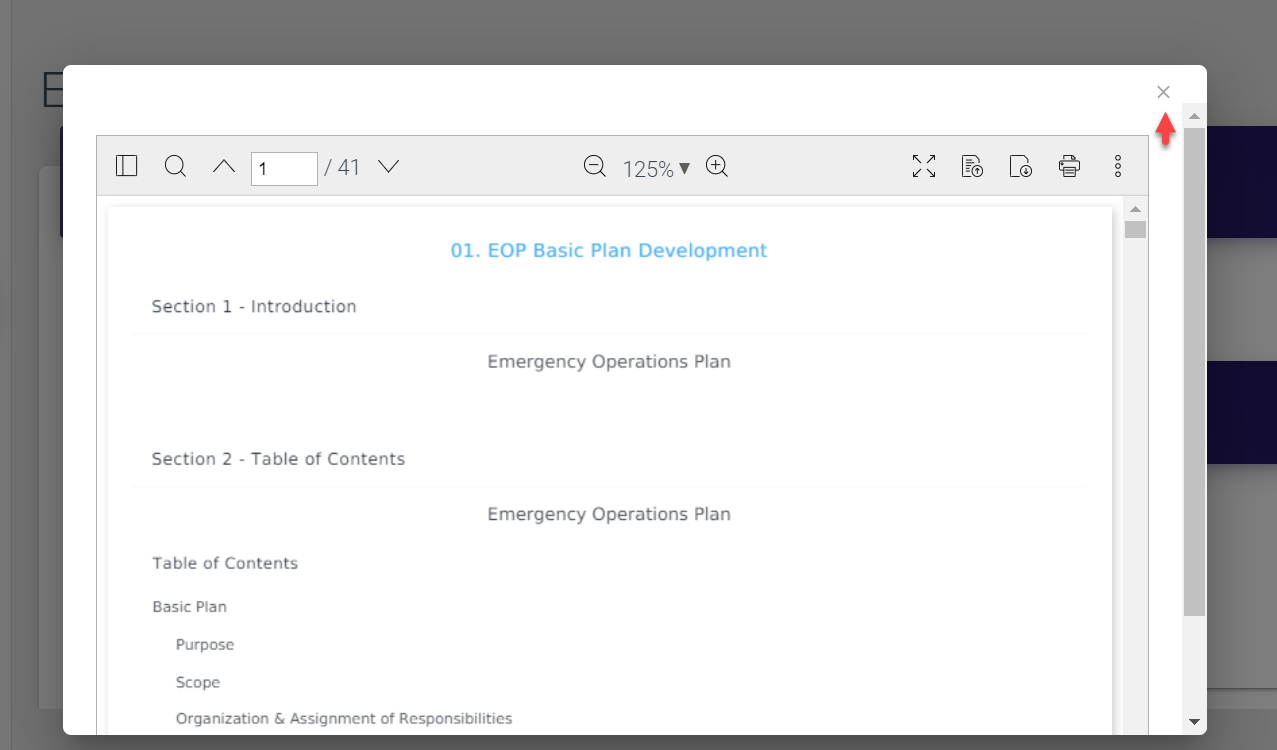
Task: Click the Purpose table of contents entry
Action: (x=205, y=645)
